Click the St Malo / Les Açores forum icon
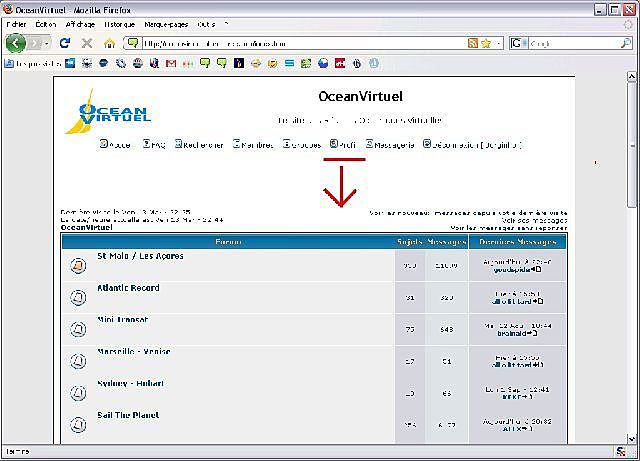640x461 pixels. 78,265
